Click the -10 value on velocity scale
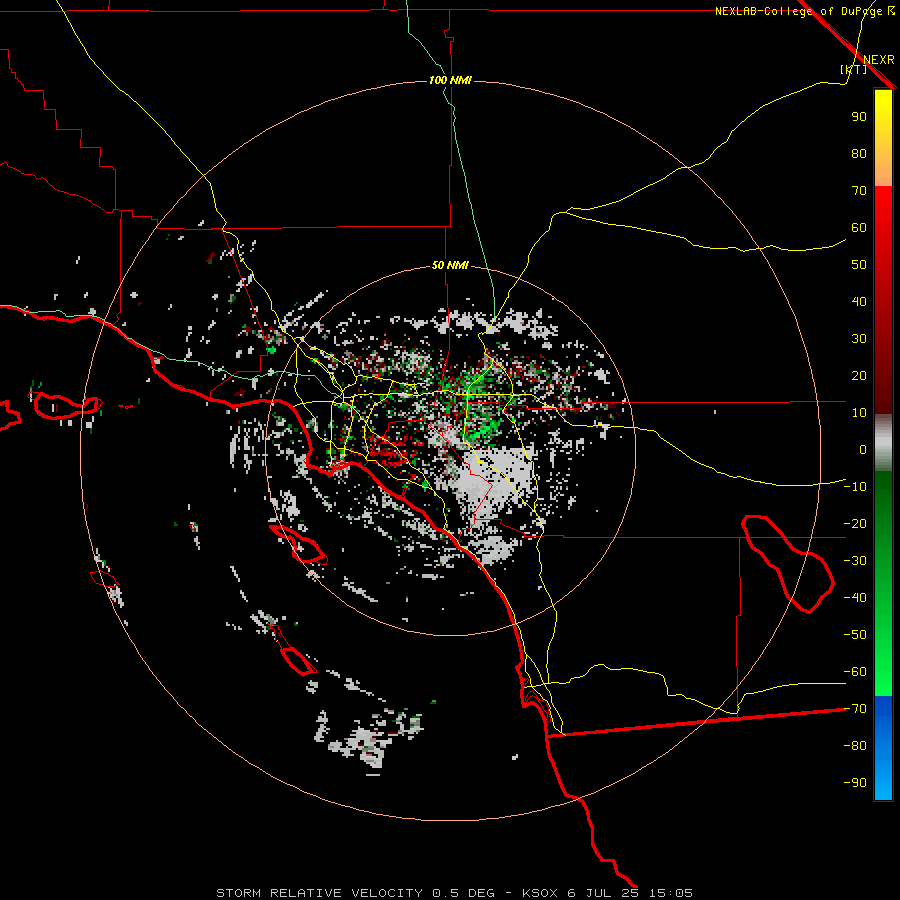Screen dimensions: 900x900 855,487
